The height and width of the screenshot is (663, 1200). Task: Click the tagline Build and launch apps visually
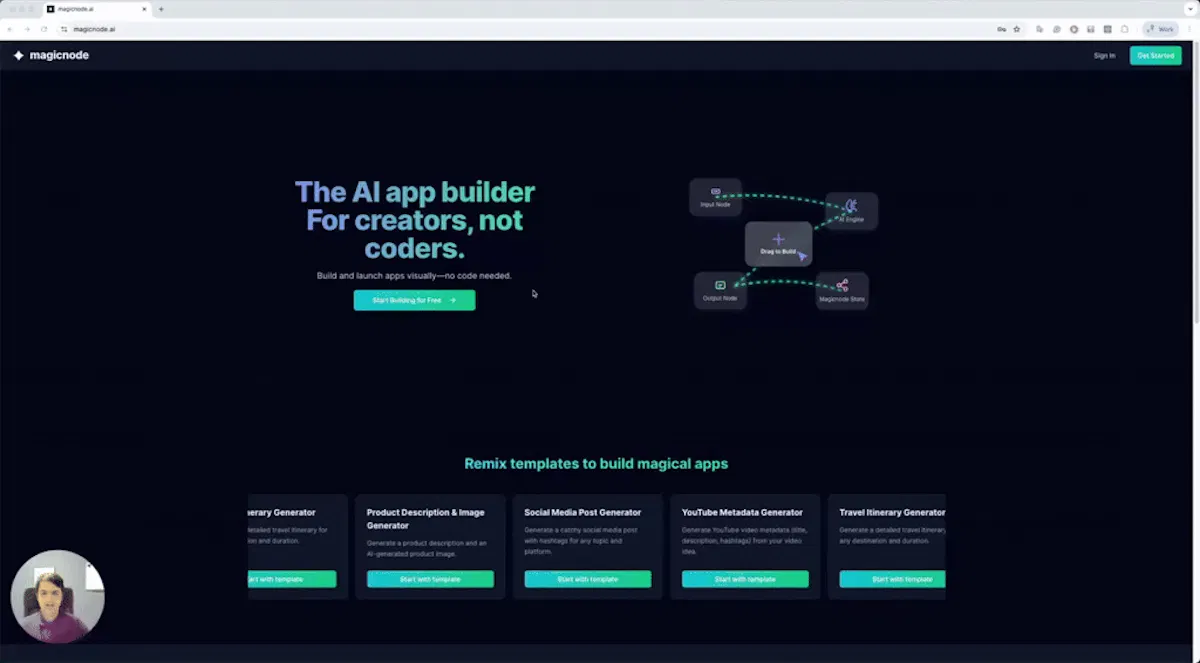click(414, 275)
